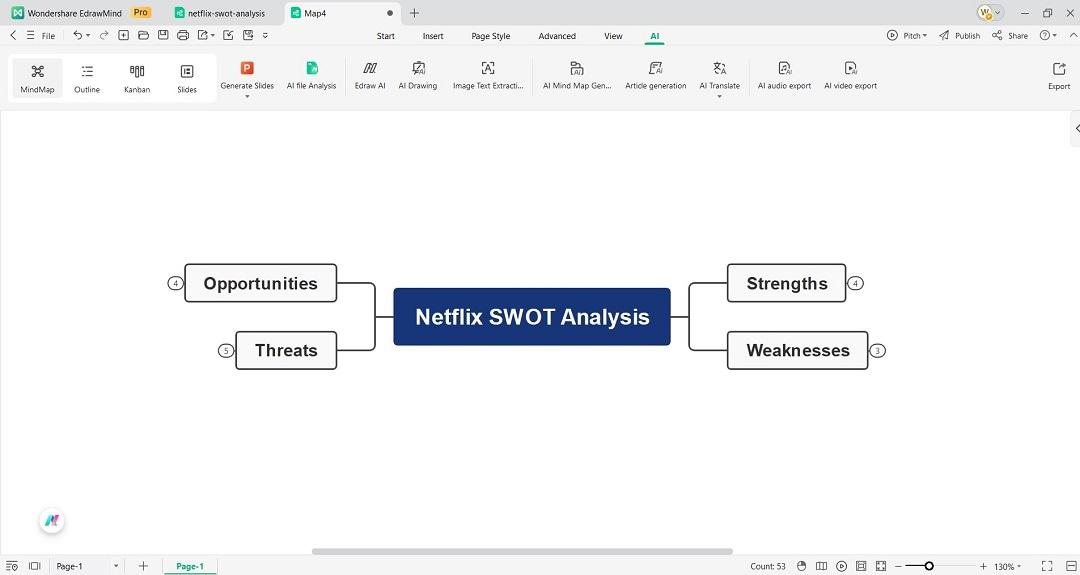This screenshot has width=1080, height=575.
Task: Click floating Edraw AI assistant bubble
Action: (x=52, y=521)
